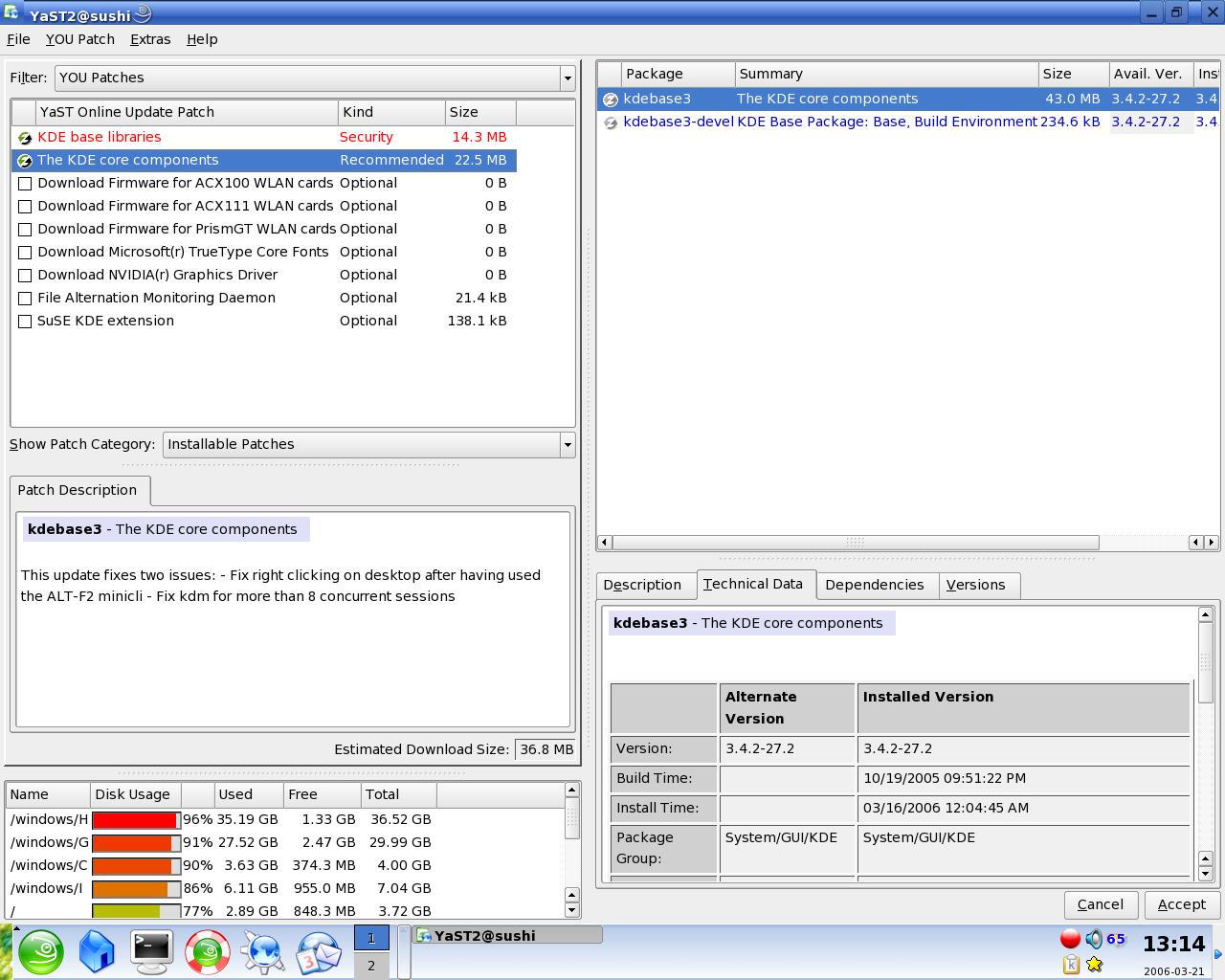Check Download Microsoft TrueType Core Fonts
The image size is (1225, 980).
(25, 253)
